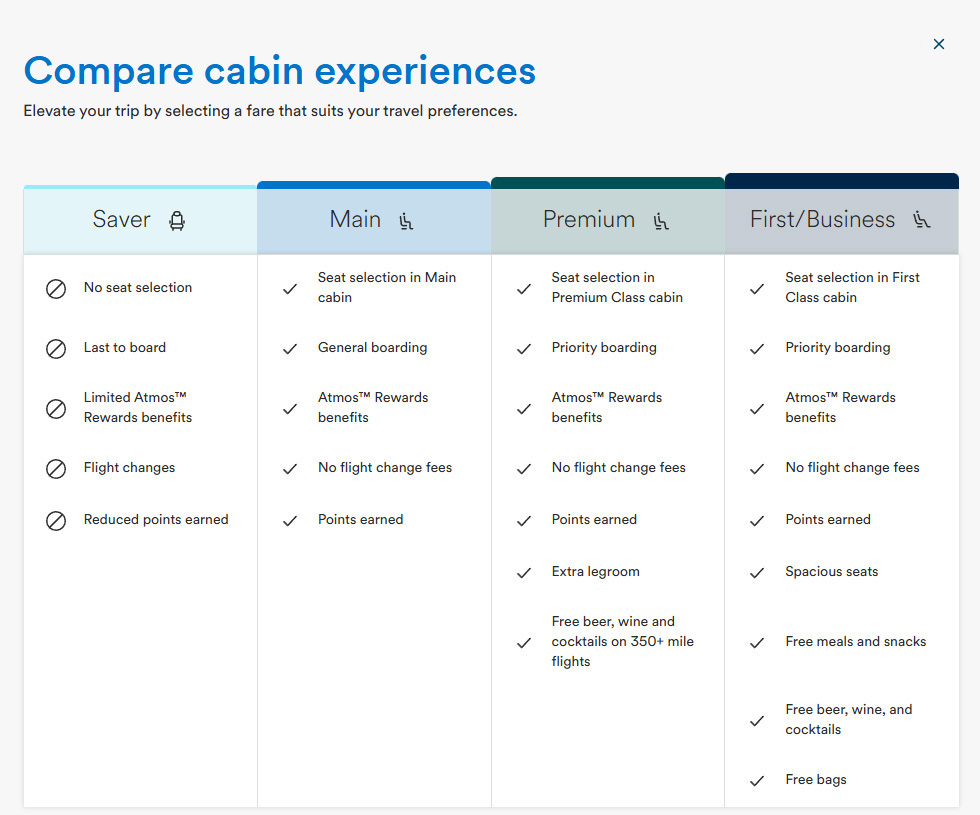Click the Last to board prohibited icon
Image resolution: width=980 pixels, height=815 pixels.
click(56, 348)
